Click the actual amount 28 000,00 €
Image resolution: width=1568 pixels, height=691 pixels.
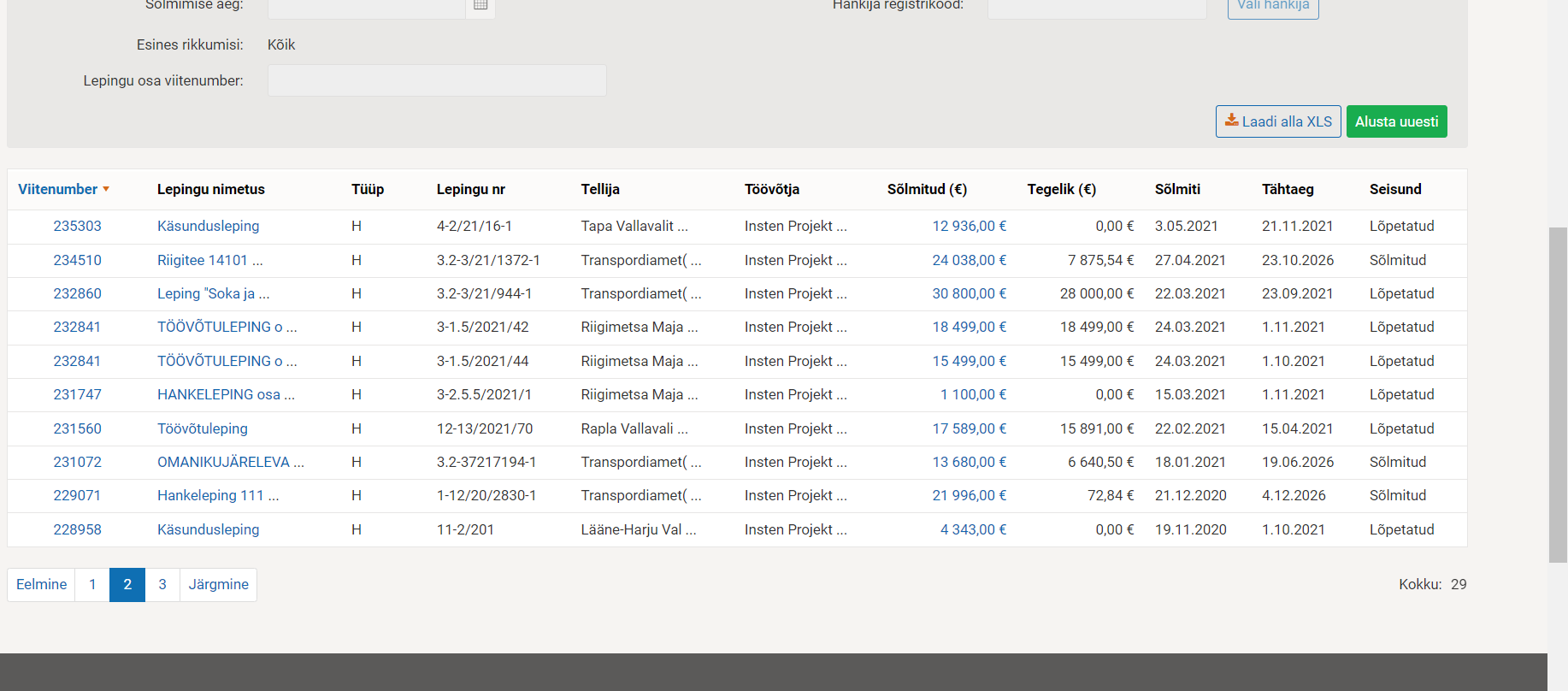tap(1097, 293)
